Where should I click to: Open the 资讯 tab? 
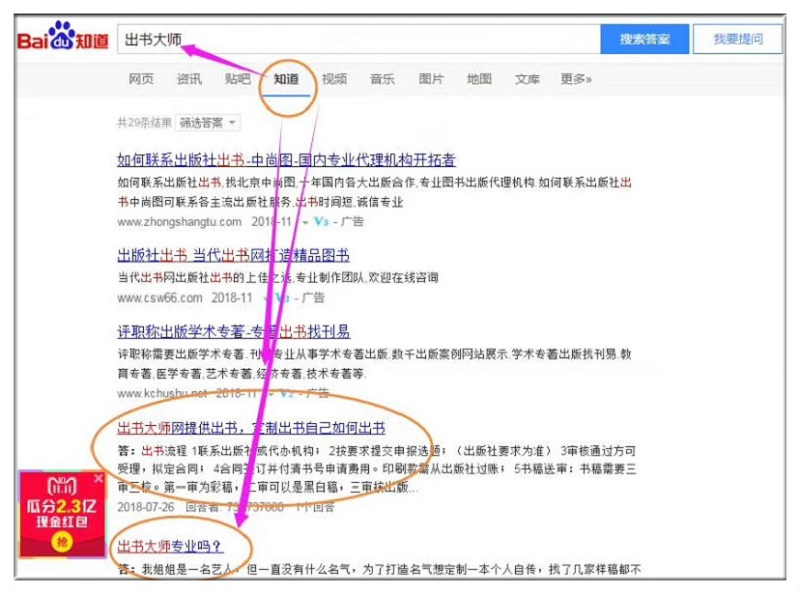189,79
